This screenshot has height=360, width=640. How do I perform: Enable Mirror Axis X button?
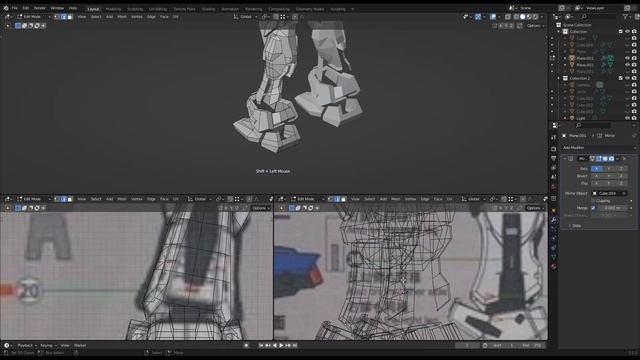pyautogui.click(x=596, y=169)
